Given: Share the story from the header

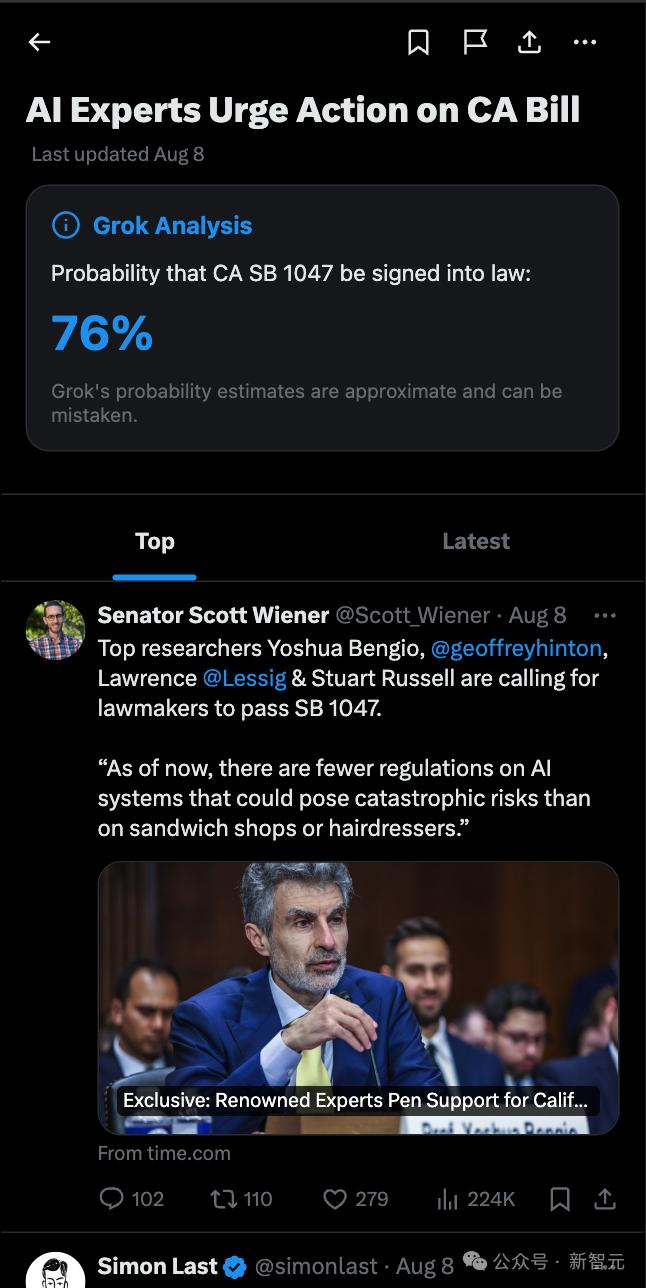Looking at the screenshot, I should [530, 42].
